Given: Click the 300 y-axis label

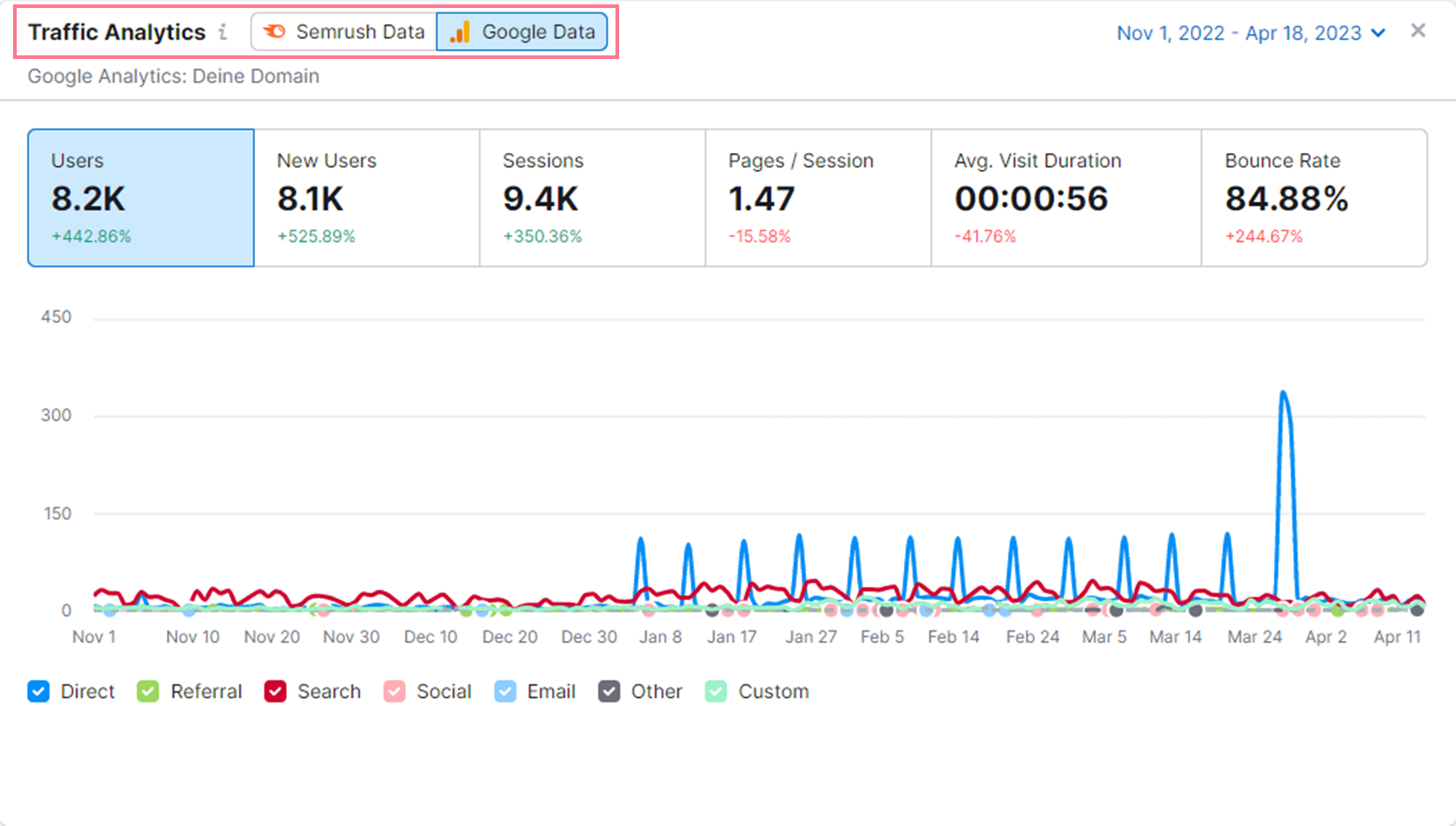Looking at the screenshot, I should pos(56,415).
